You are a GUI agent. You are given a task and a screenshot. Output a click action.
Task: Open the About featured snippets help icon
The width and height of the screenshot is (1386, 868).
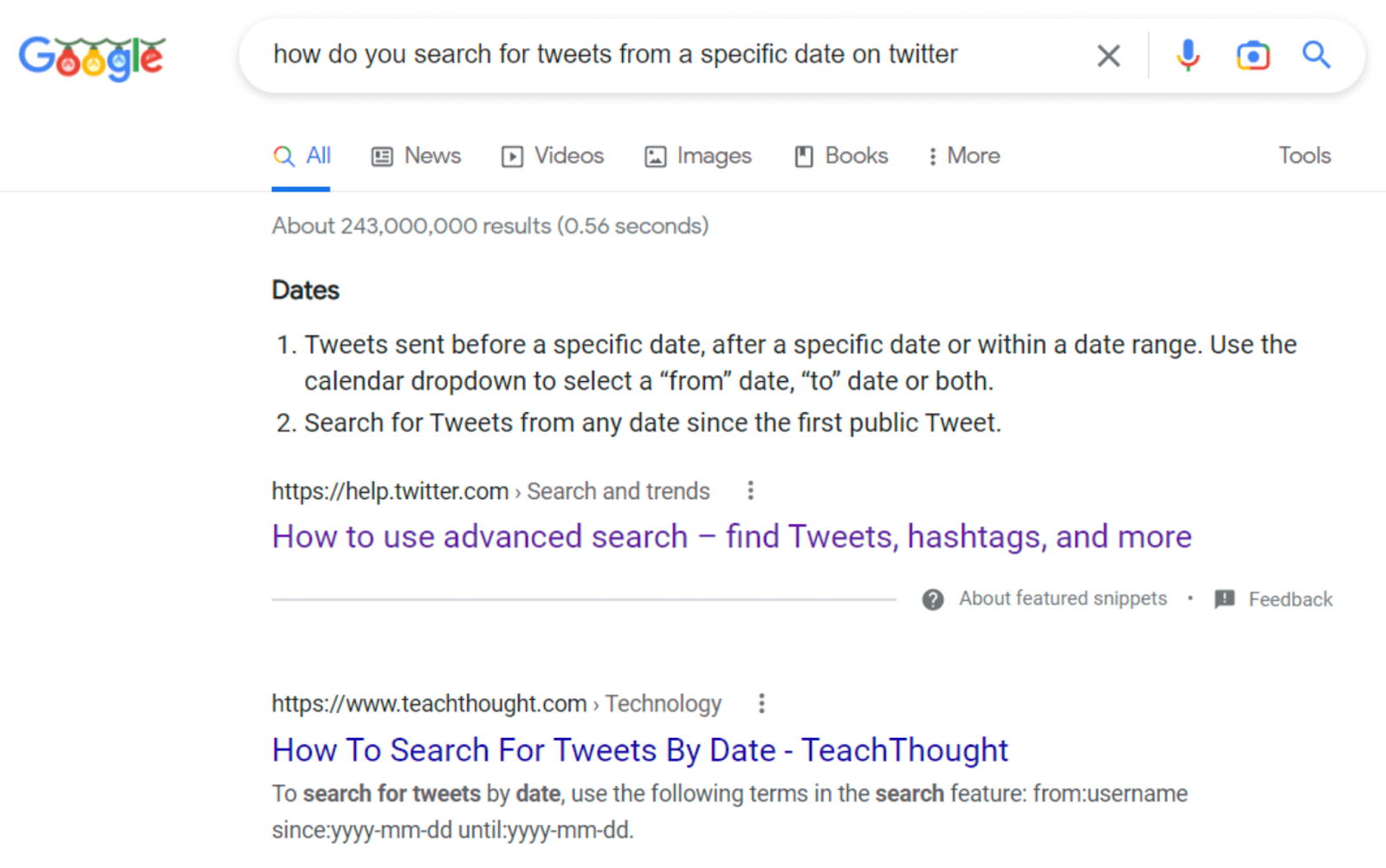933,599
